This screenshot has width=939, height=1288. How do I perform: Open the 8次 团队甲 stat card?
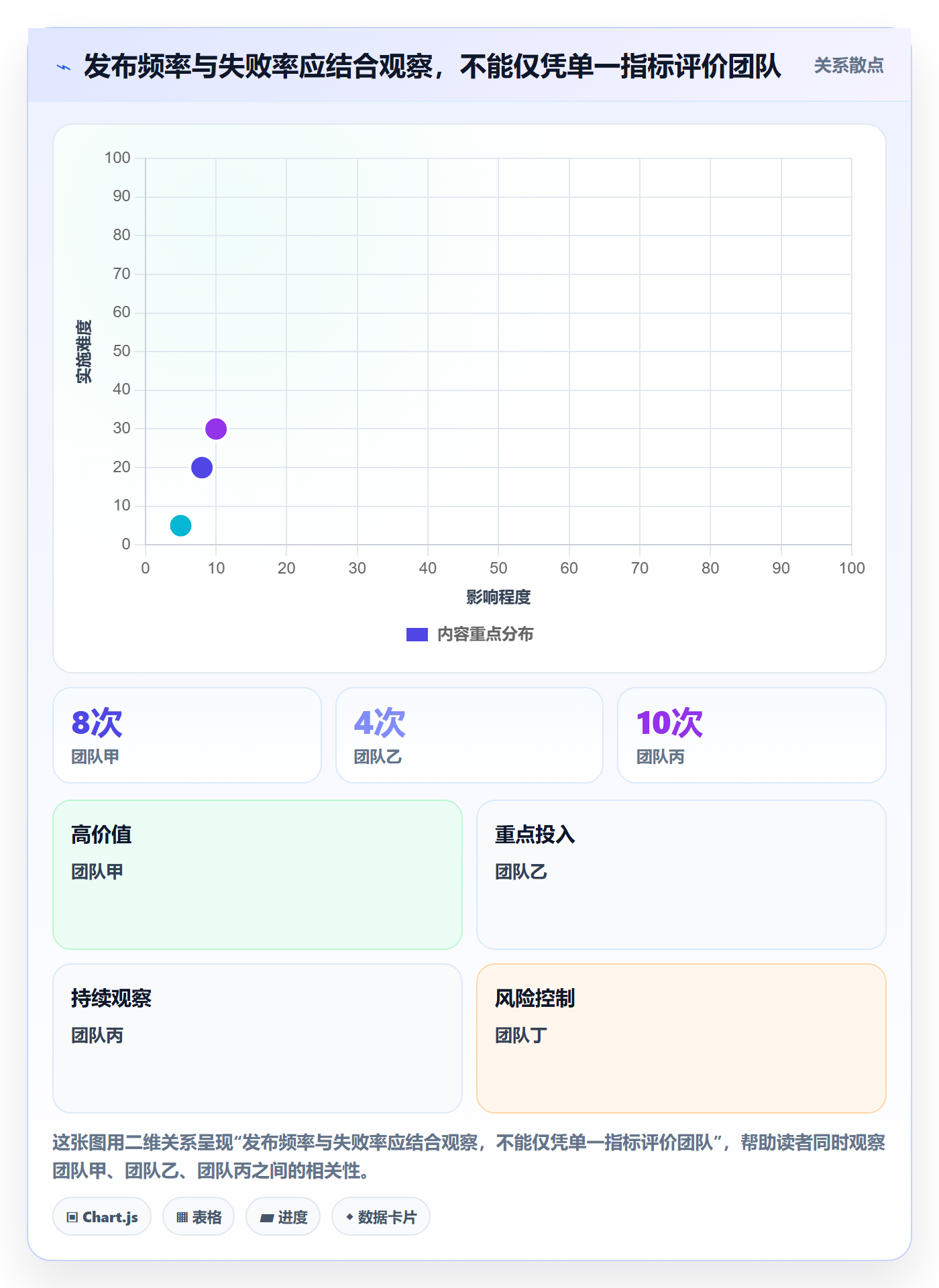[187, 735]
